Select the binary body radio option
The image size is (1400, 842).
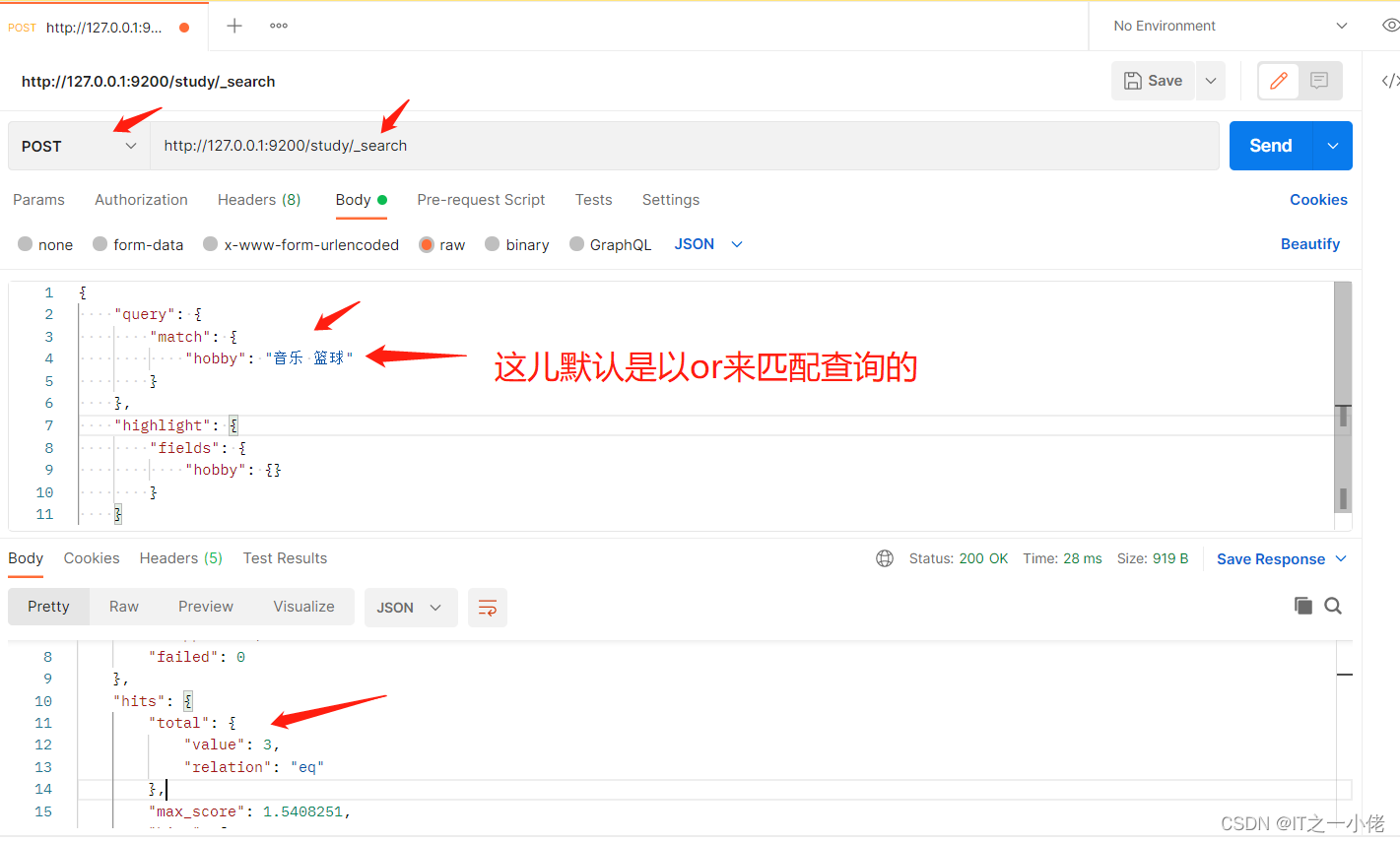coord(493,244)
